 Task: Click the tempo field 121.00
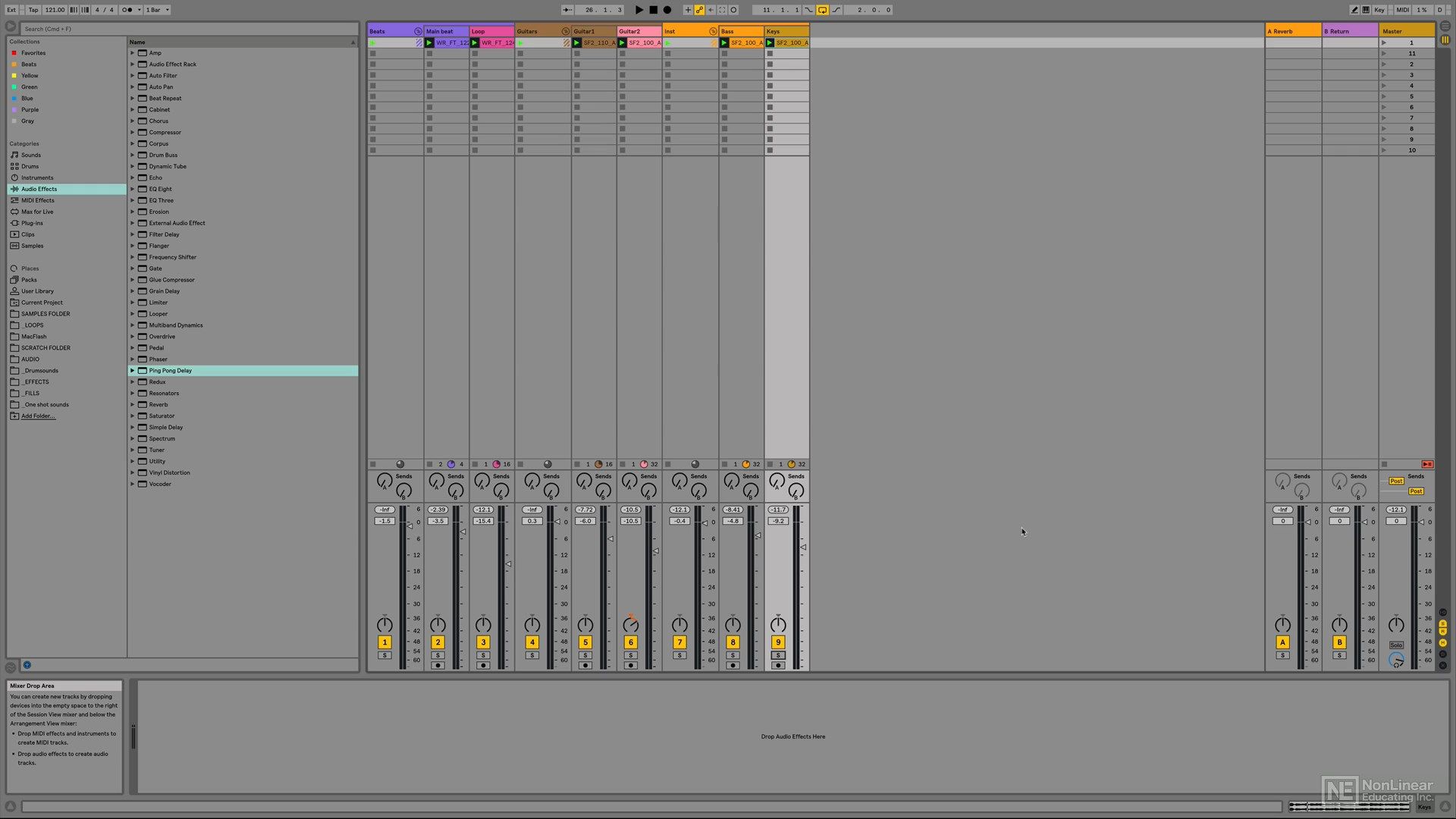point(55,10)
